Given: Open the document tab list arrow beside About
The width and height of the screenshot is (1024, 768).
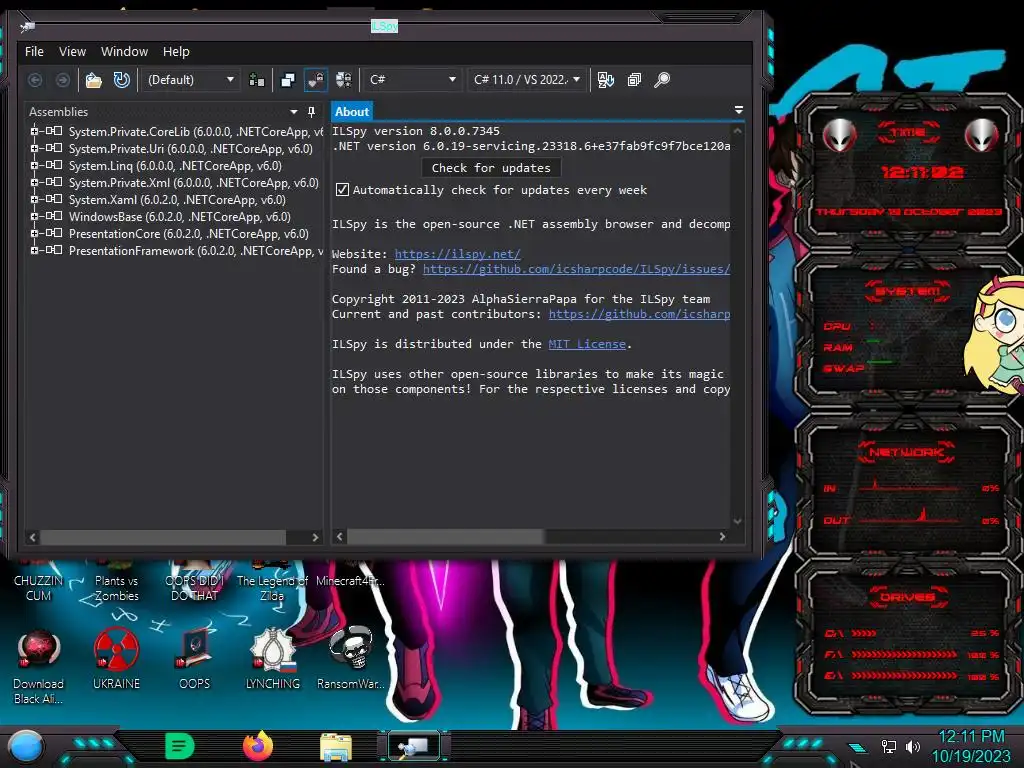Looking at the screenshot, I should pyautogui.click(x=739, y=110).
